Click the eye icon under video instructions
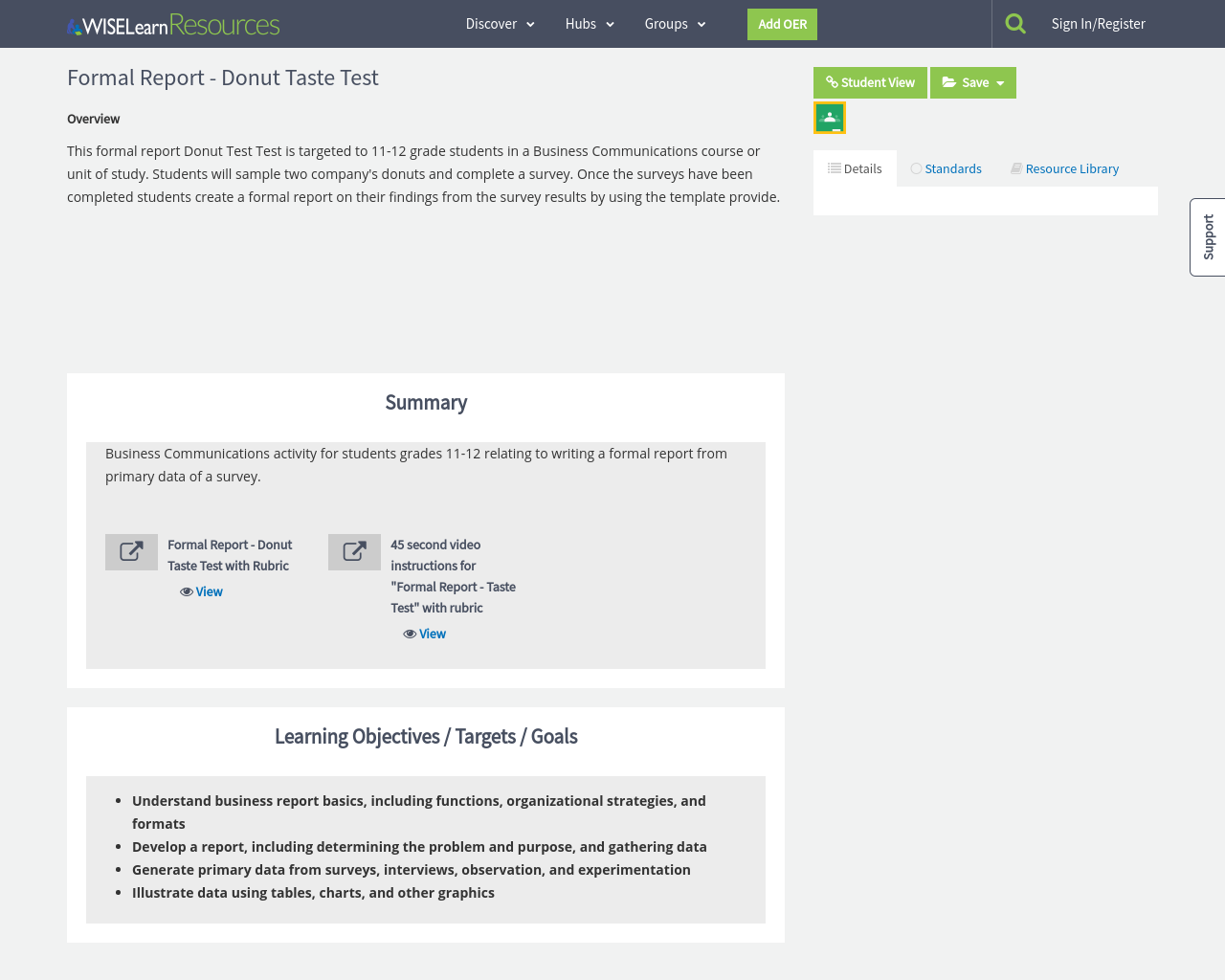 (x=410, y=635)
